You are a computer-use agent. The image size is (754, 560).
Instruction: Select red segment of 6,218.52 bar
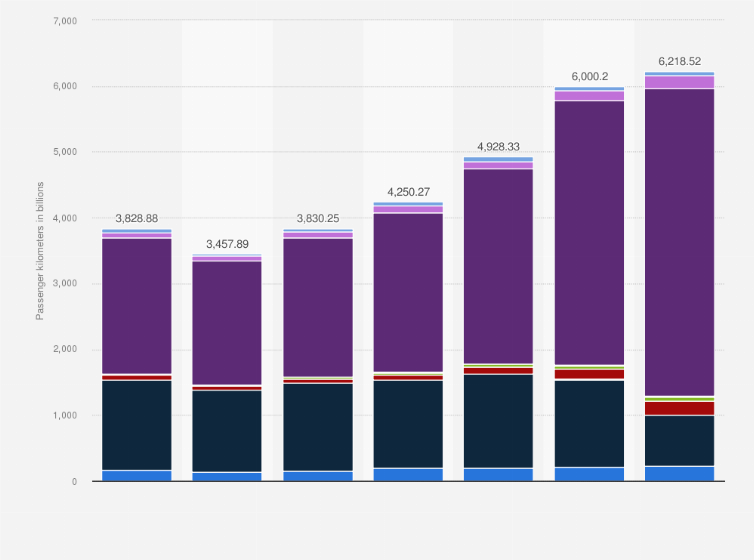679,409
